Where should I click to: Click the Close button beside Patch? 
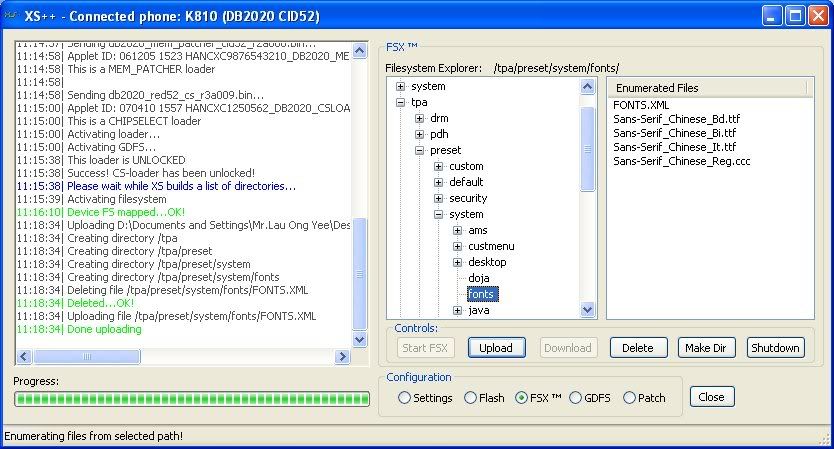[711, 397]
